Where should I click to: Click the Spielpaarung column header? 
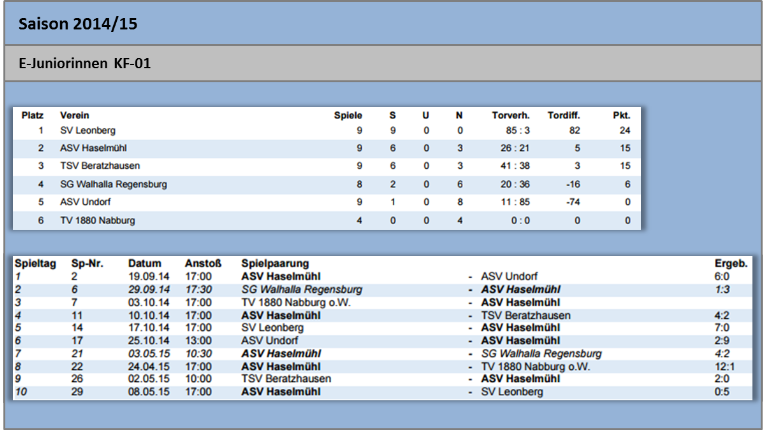[275, 264]
